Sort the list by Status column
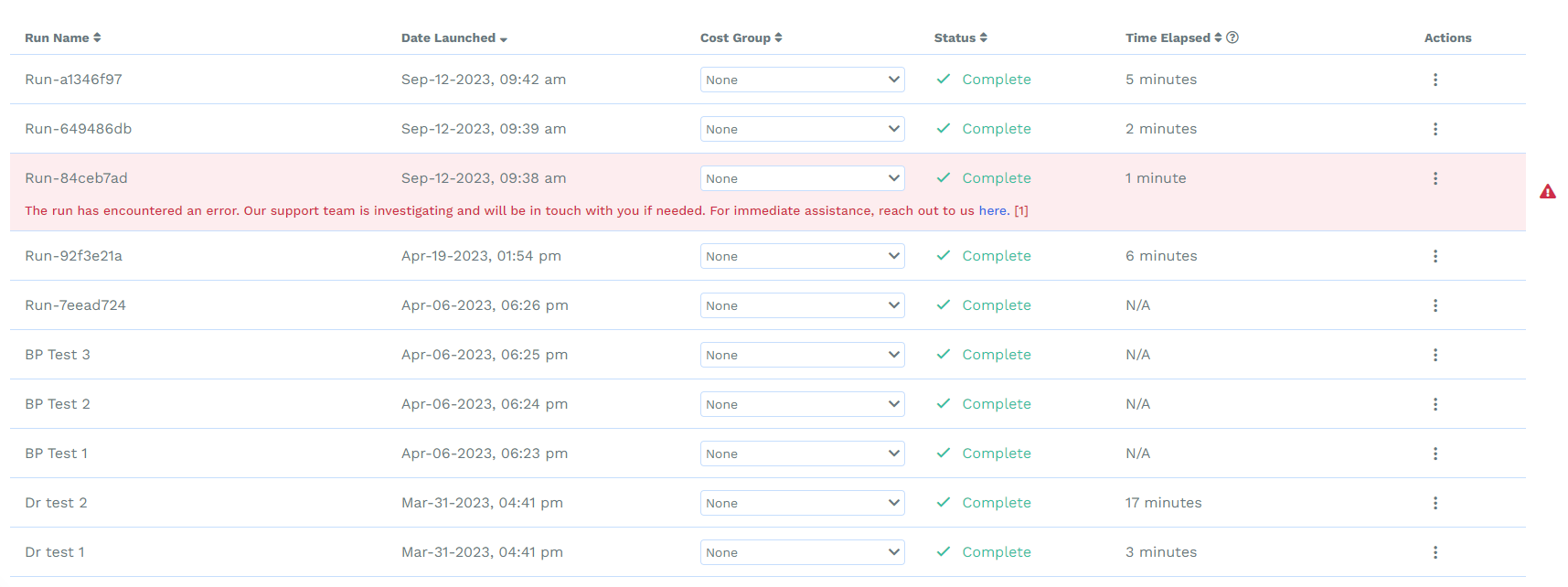Viewport: 1568px width, 587px height. pos(961,37)
